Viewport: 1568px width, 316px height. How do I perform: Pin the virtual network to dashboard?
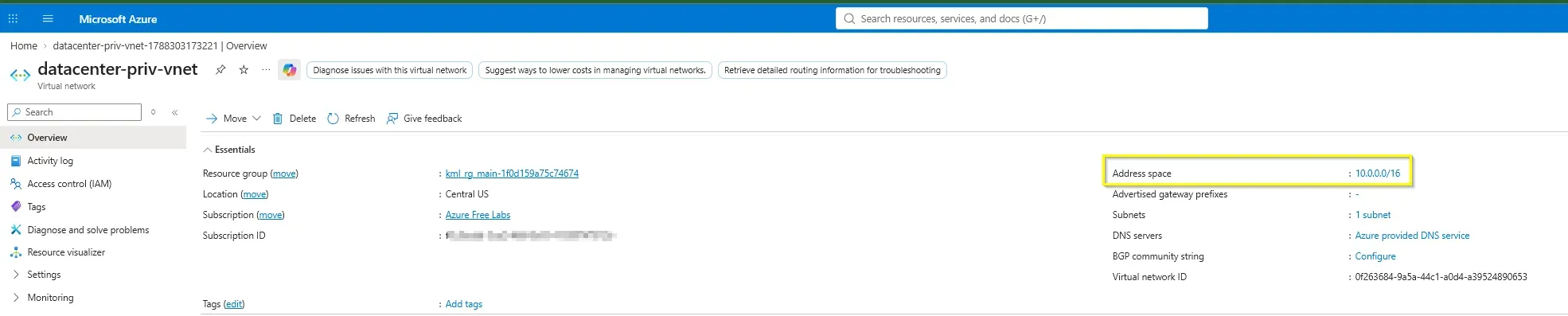[x=220, y=70]
